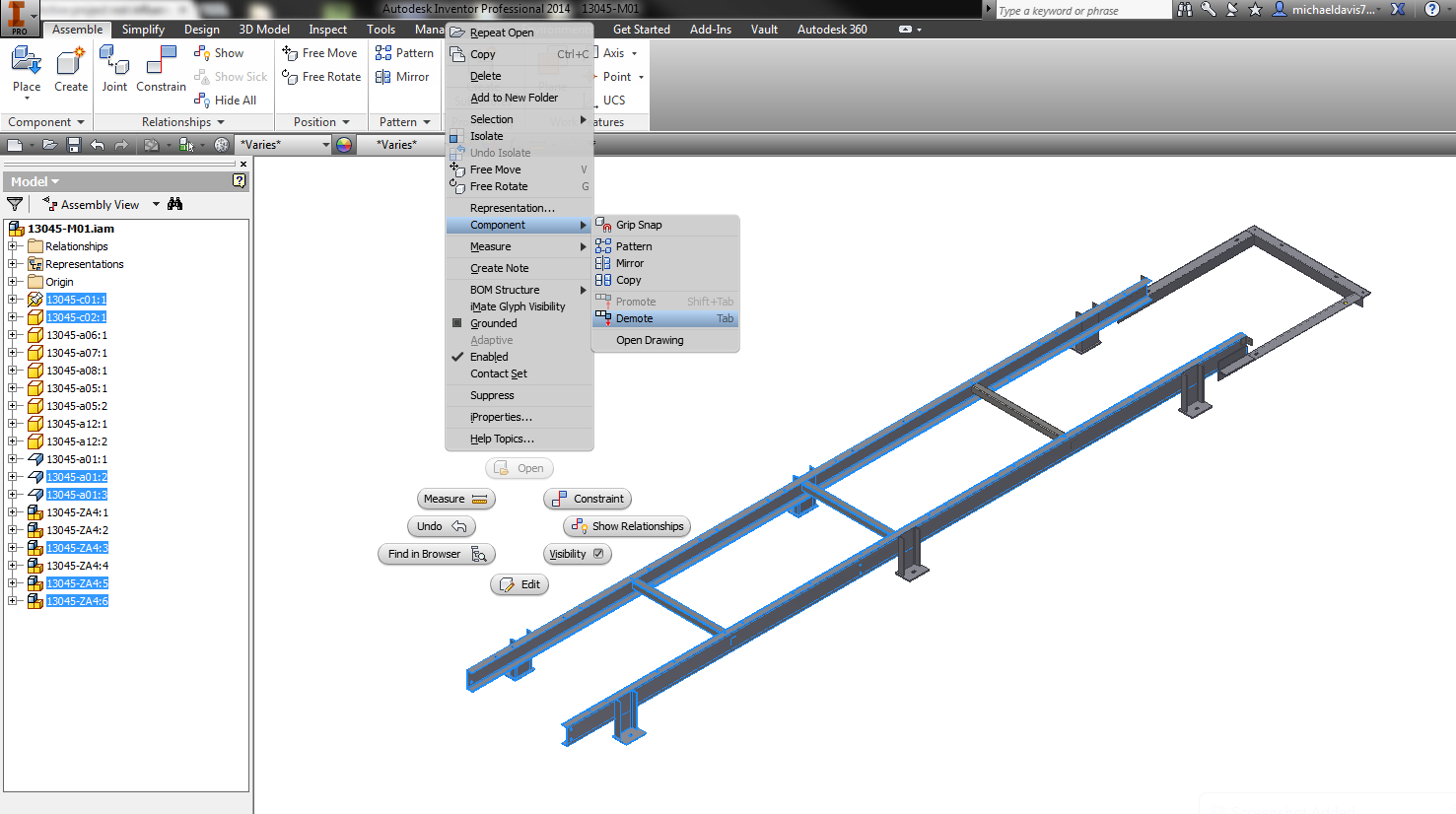Click Show relationships in the ribbon

[219, 53]
